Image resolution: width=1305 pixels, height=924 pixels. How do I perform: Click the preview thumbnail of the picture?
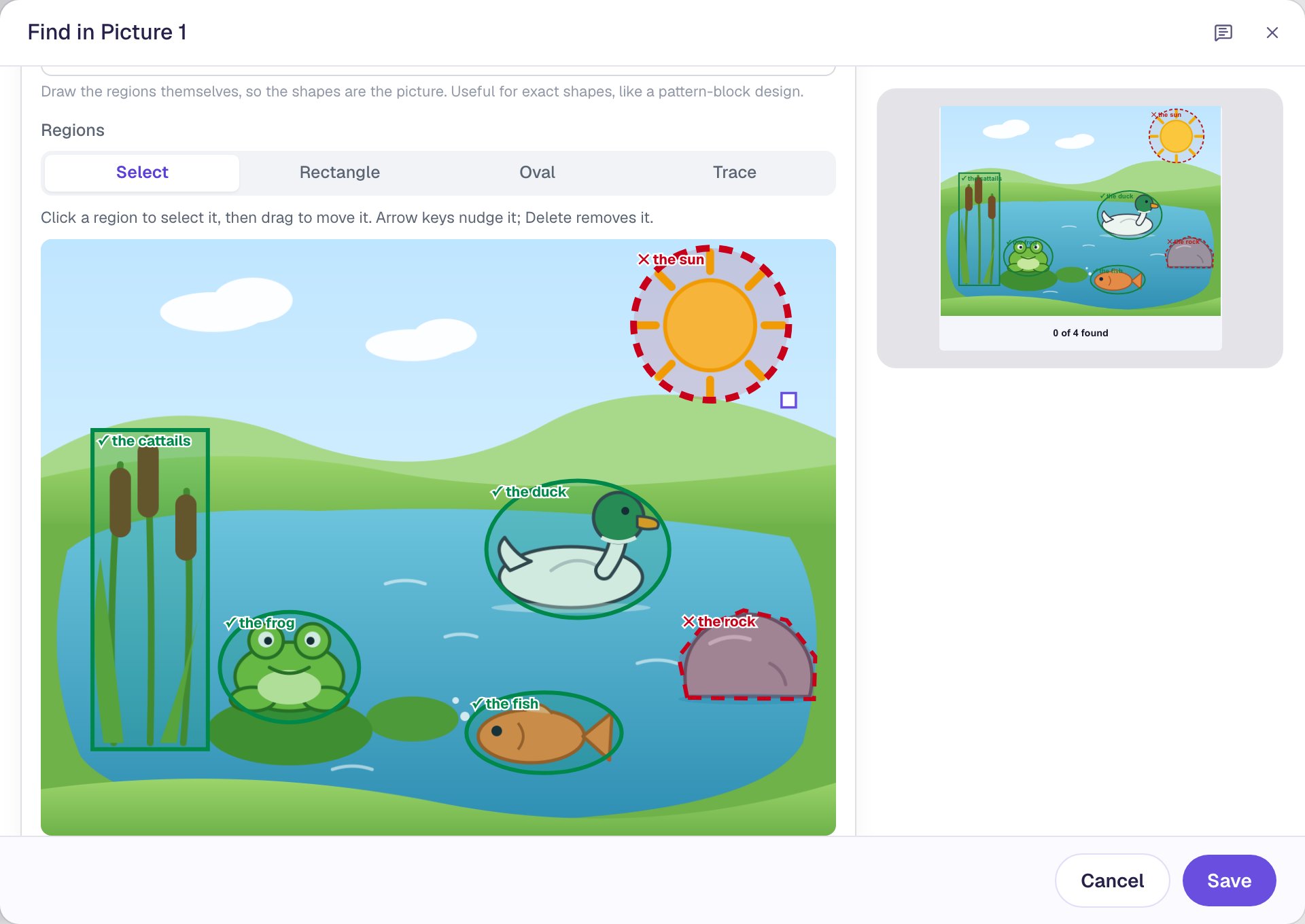pyautogui.click(x=1080, y=211)
